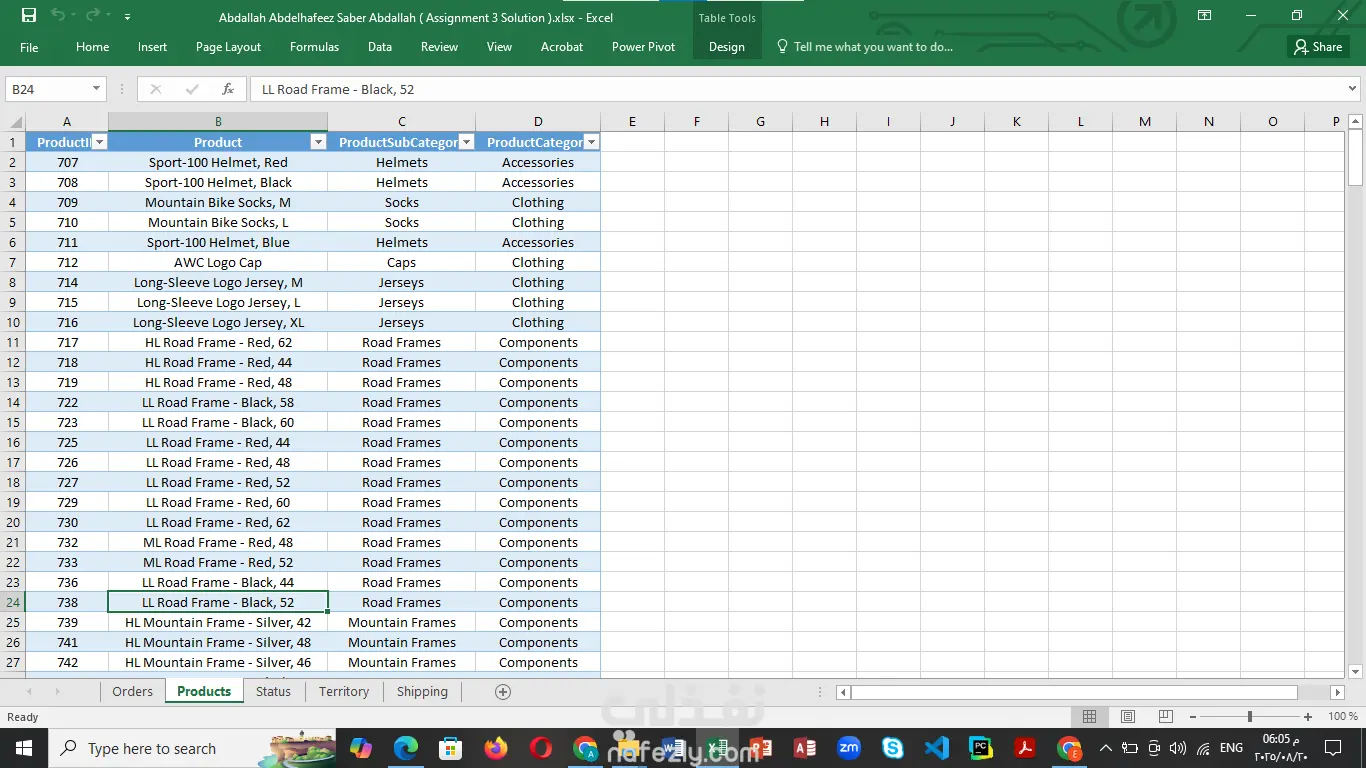Select cell containing AWC Logo Cap

pyautogui.click(x=218, y=263)
